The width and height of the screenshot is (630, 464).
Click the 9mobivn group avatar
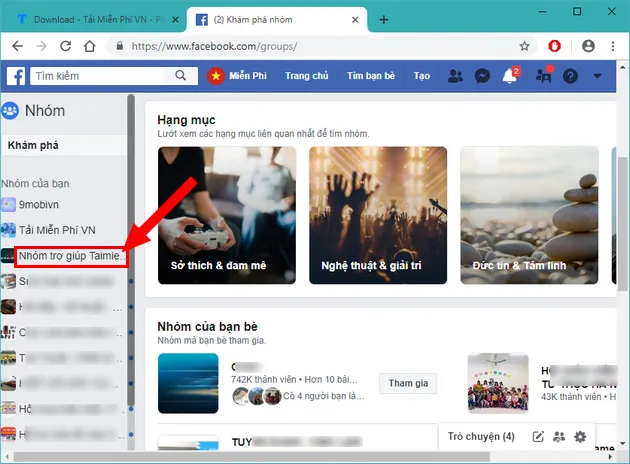(8, 204)
